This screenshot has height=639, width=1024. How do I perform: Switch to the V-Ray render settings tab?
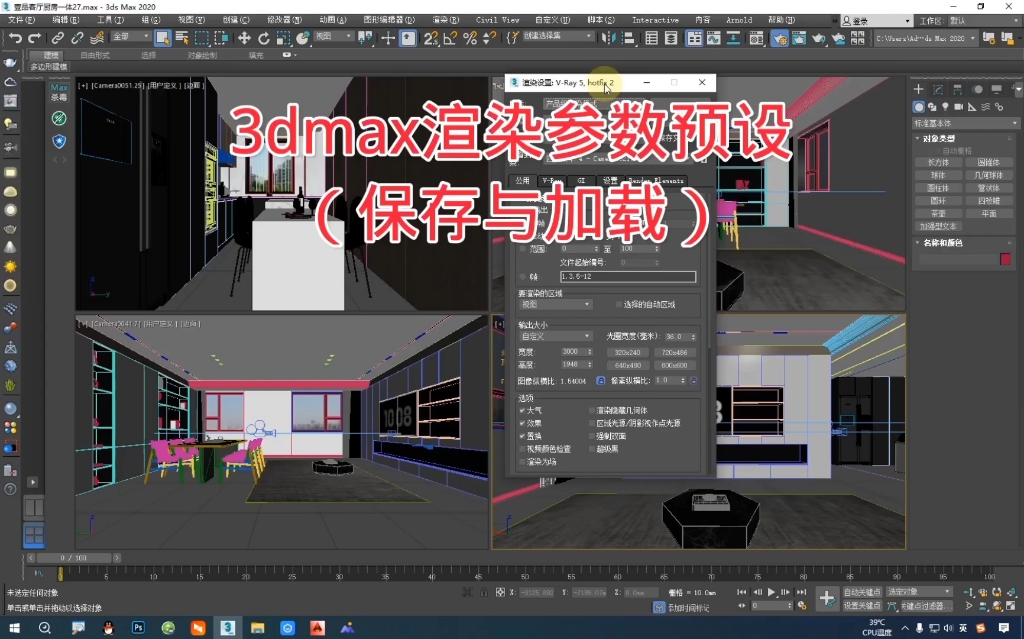point(552,179)
